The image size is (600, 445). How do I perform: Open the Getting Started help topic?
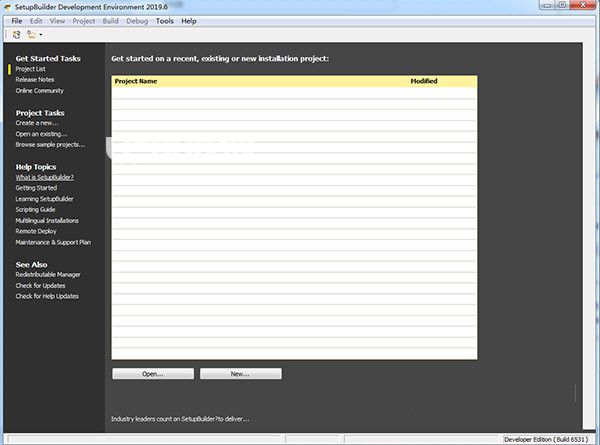tap(36, 188)
